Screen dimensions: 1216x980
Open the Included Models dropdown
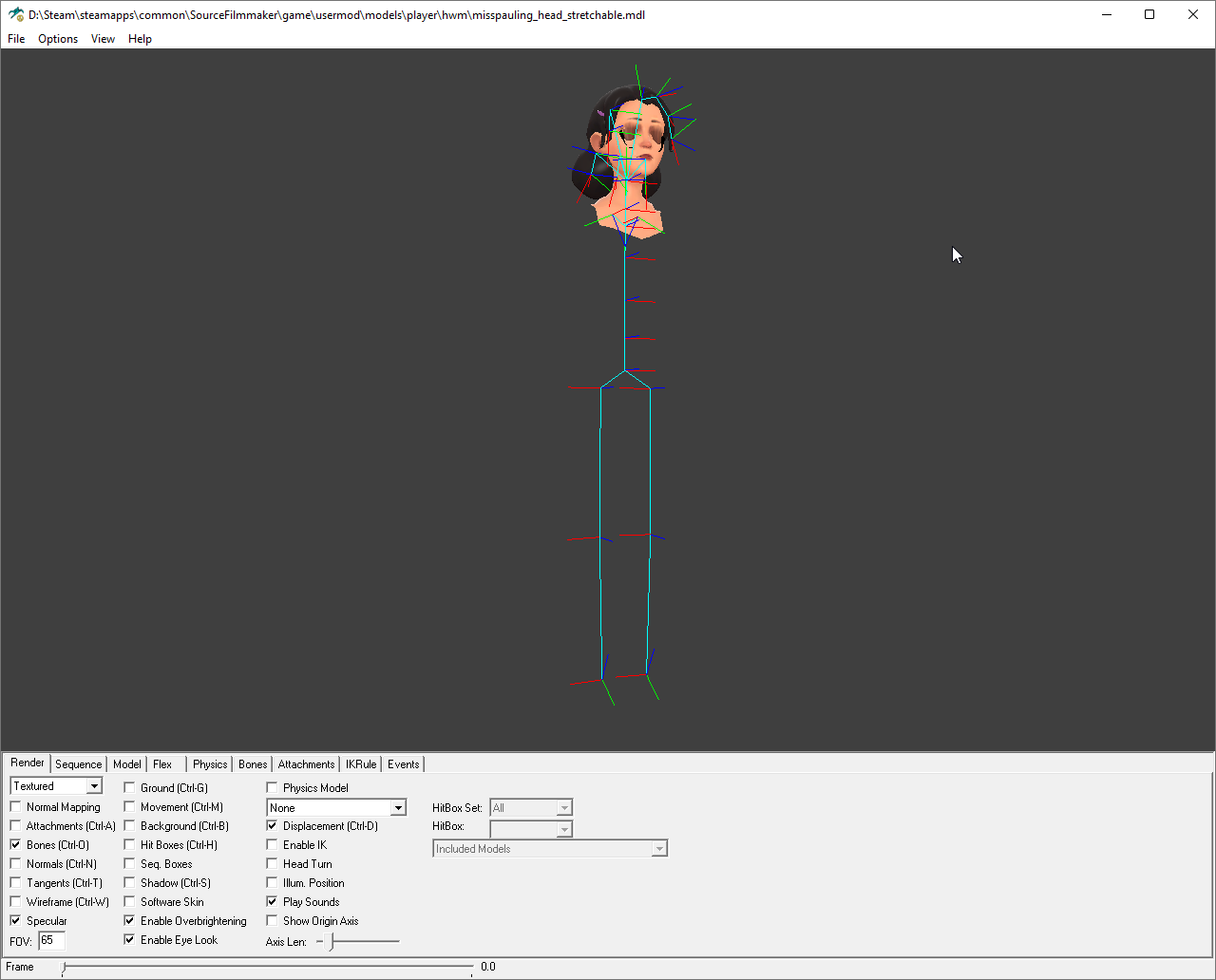click(550, 849)
